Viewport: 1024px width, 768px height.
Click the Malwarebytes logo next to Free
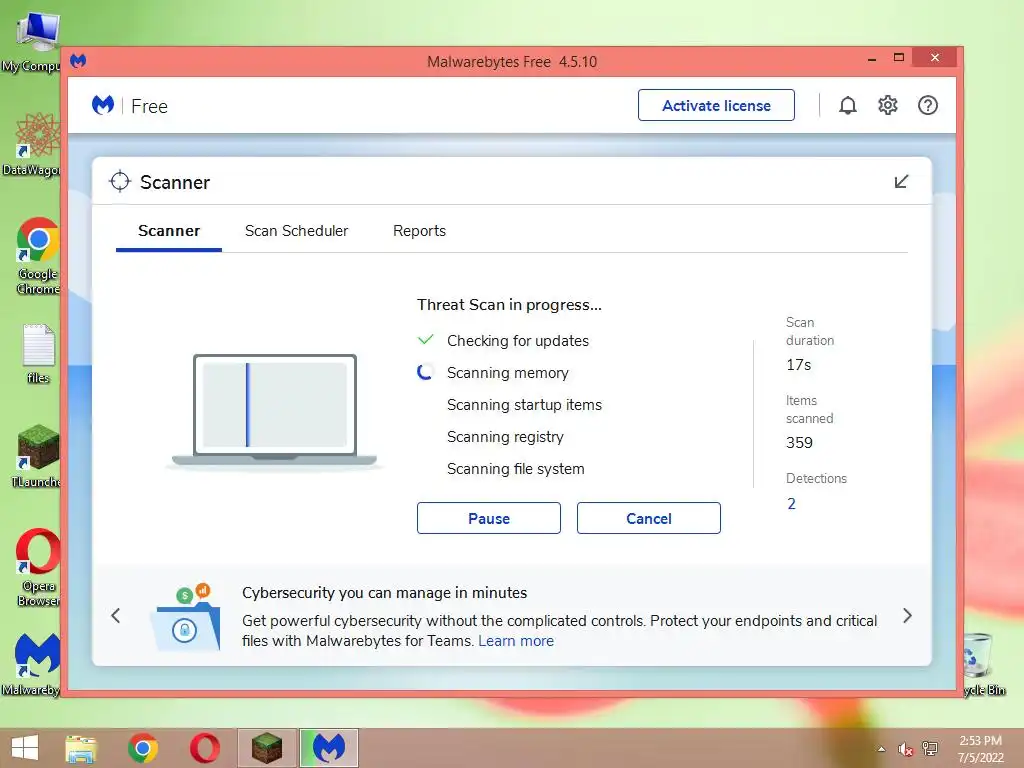tap(103, 105)
